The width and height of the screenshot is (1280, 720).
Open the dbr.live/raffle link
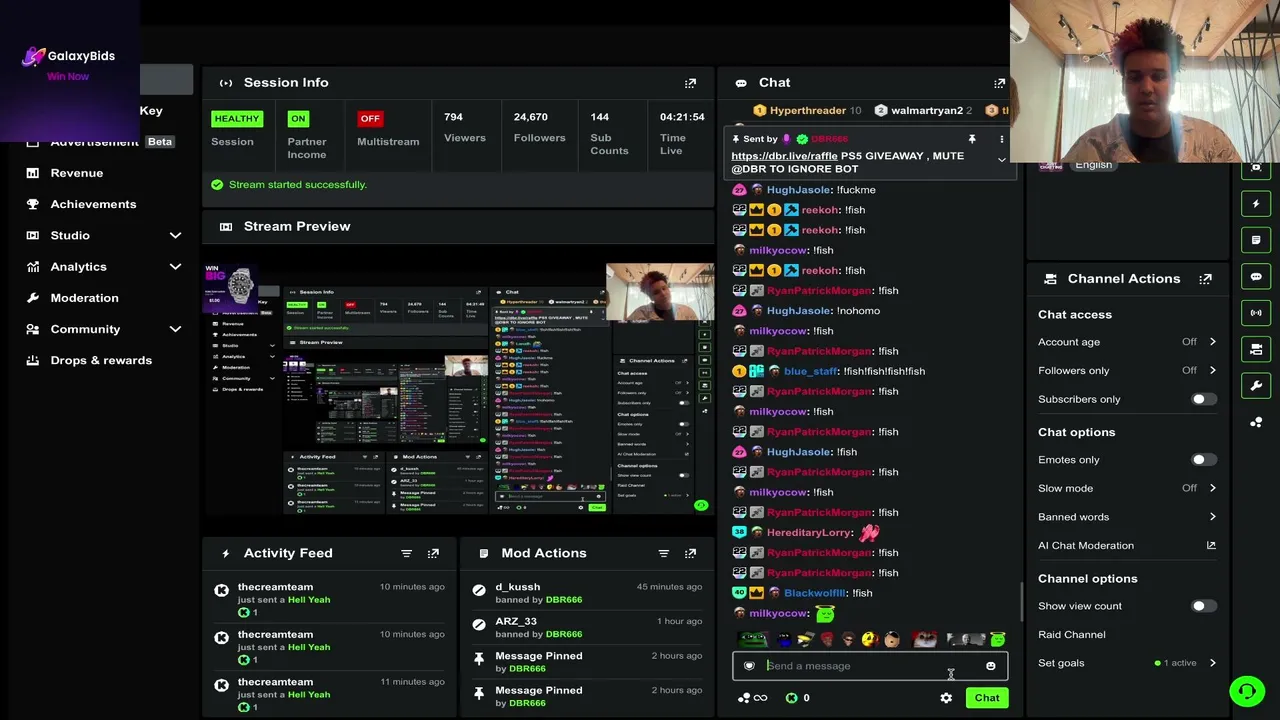pos(784,156)
